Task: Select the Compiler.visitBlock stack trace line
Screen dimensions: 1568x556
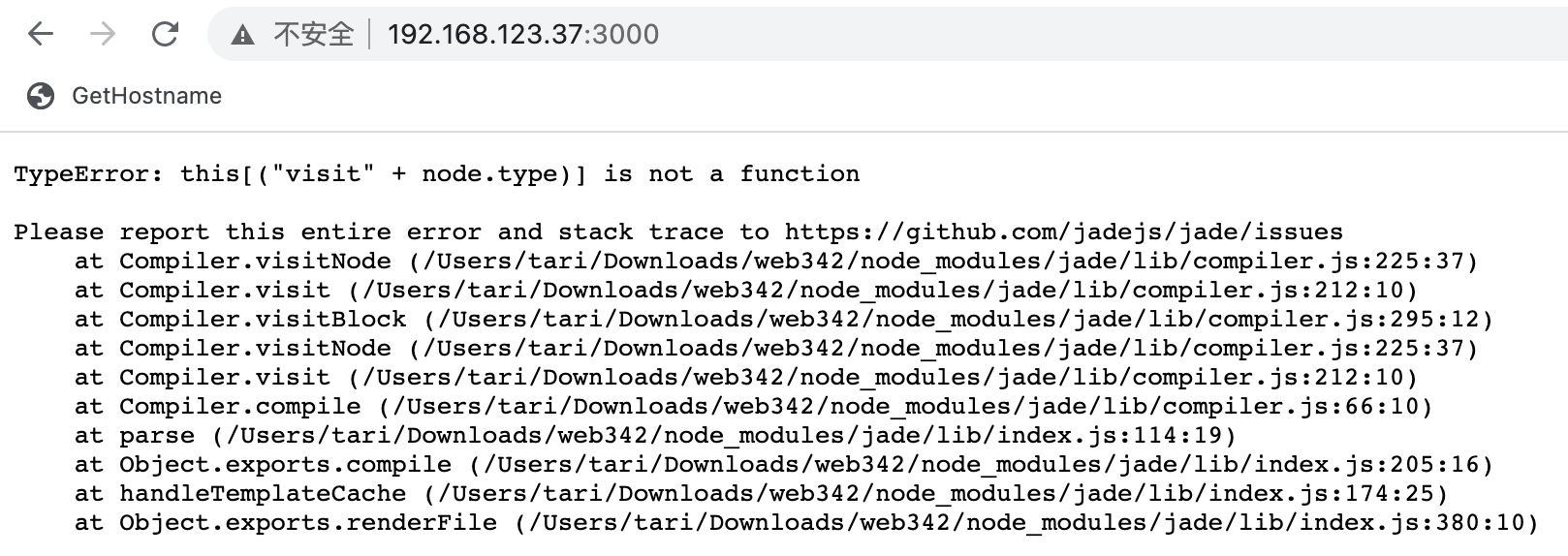Action: click(783, 320)
